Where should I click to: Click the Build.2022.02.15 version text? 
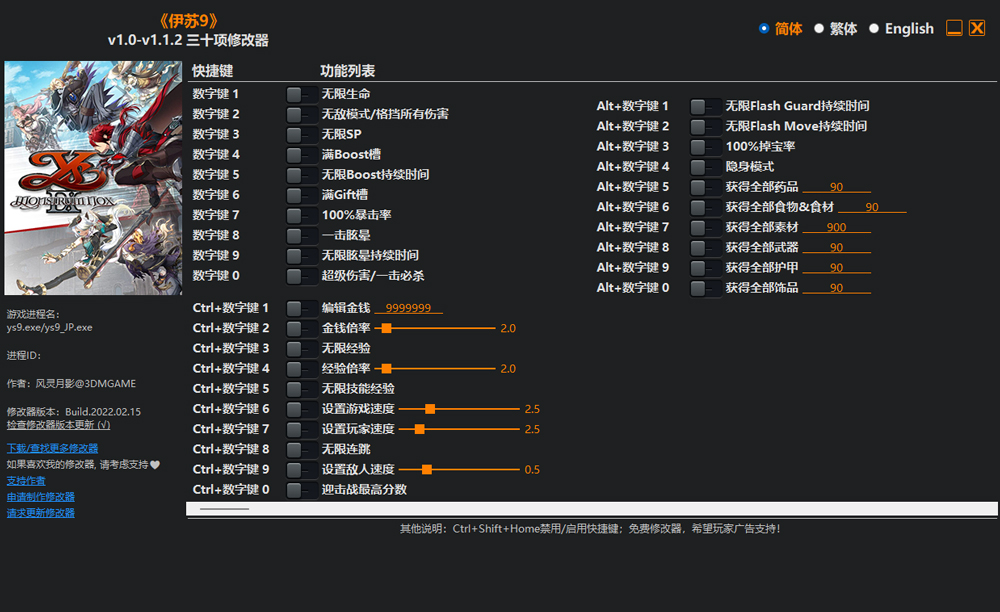(103, 412)
